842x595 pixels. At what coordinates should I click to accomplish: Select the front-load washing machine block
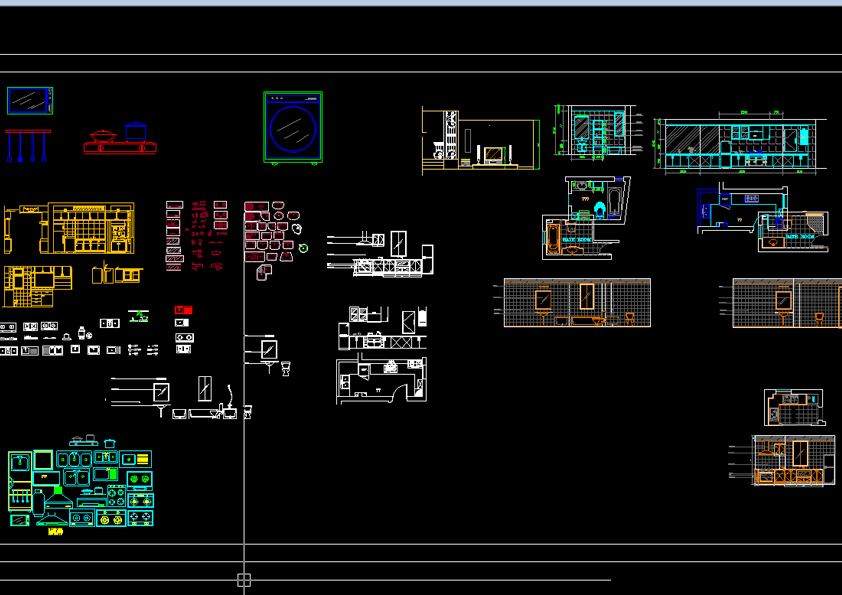(293, 128)
